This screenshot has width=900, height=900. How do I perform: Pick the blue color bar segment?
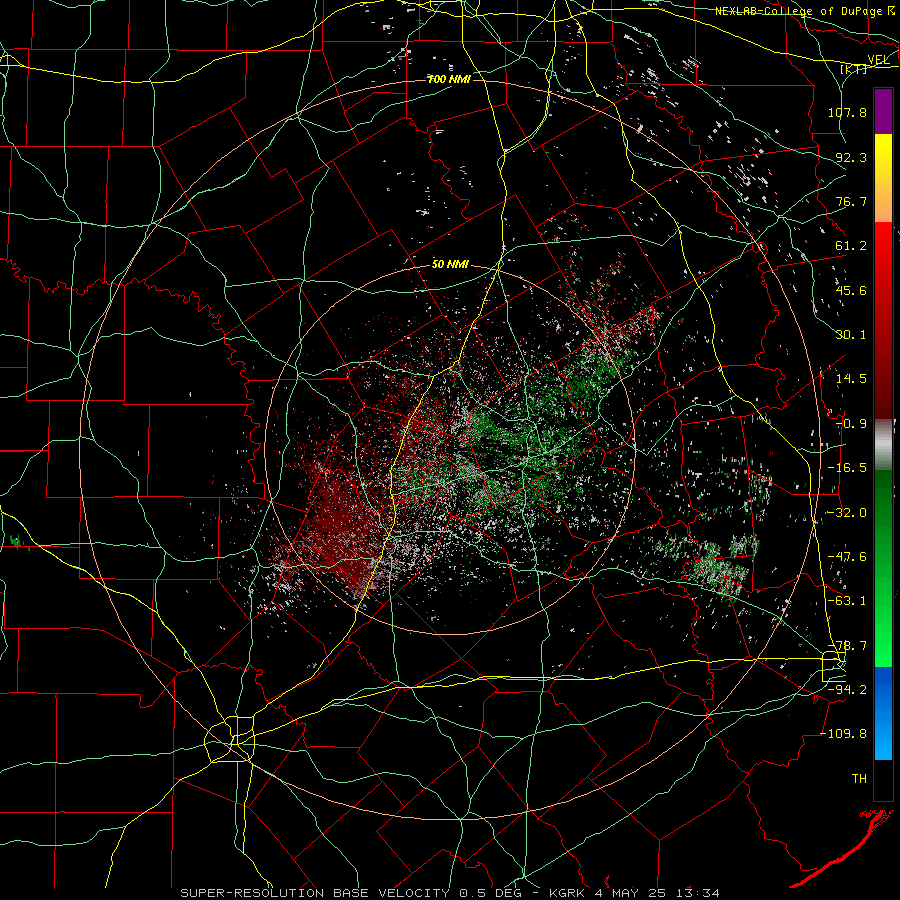point(883,713)
